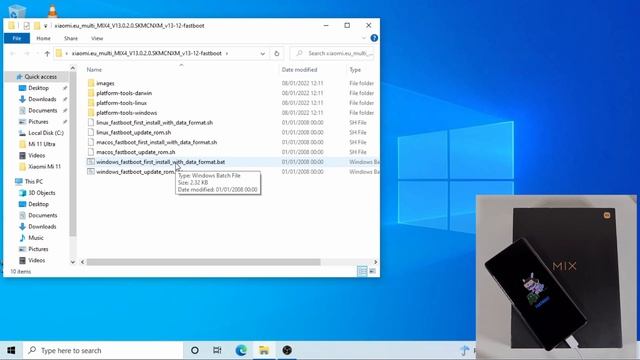Refresh the current folder view
Viewport: 640px width, 360px height.
click(x=277, y=53)
